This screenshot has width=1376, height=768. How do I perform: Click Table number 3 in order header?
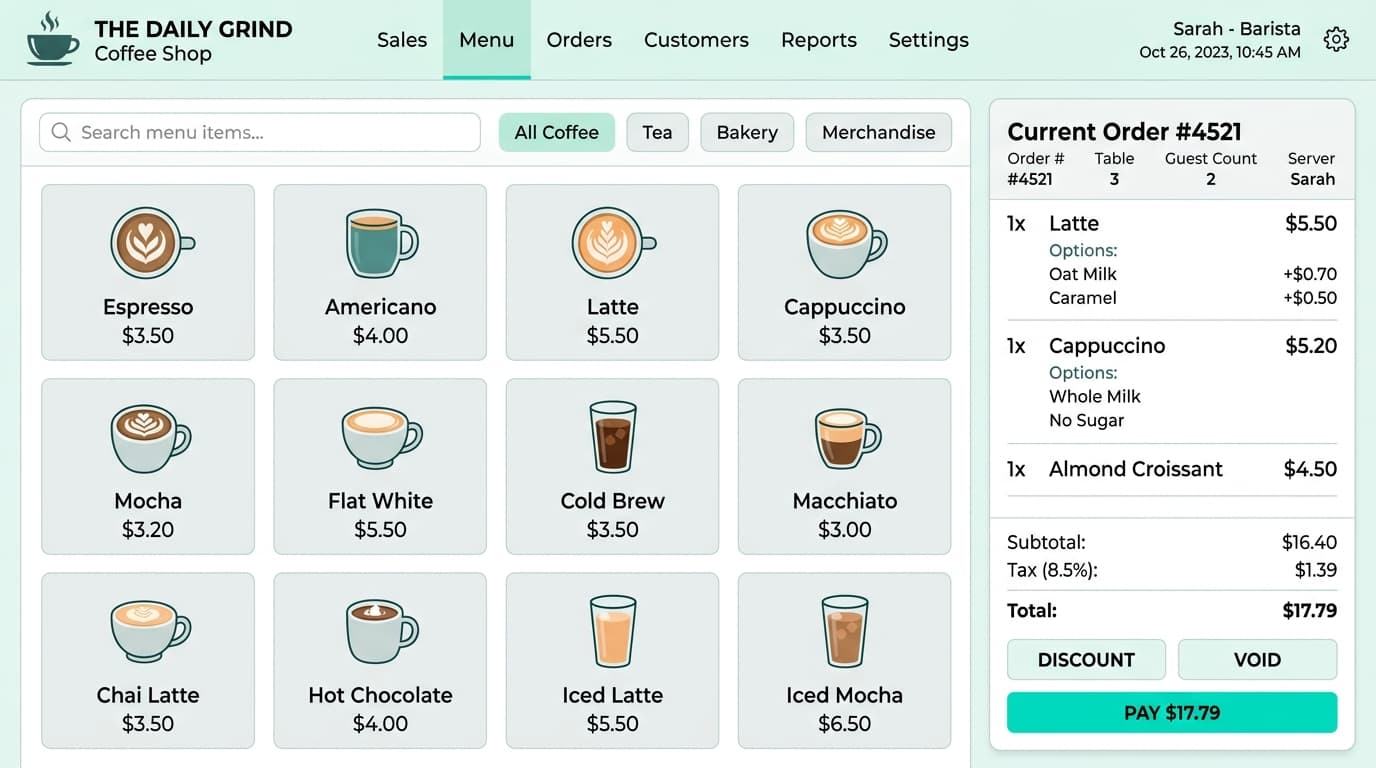[1114, 180]
